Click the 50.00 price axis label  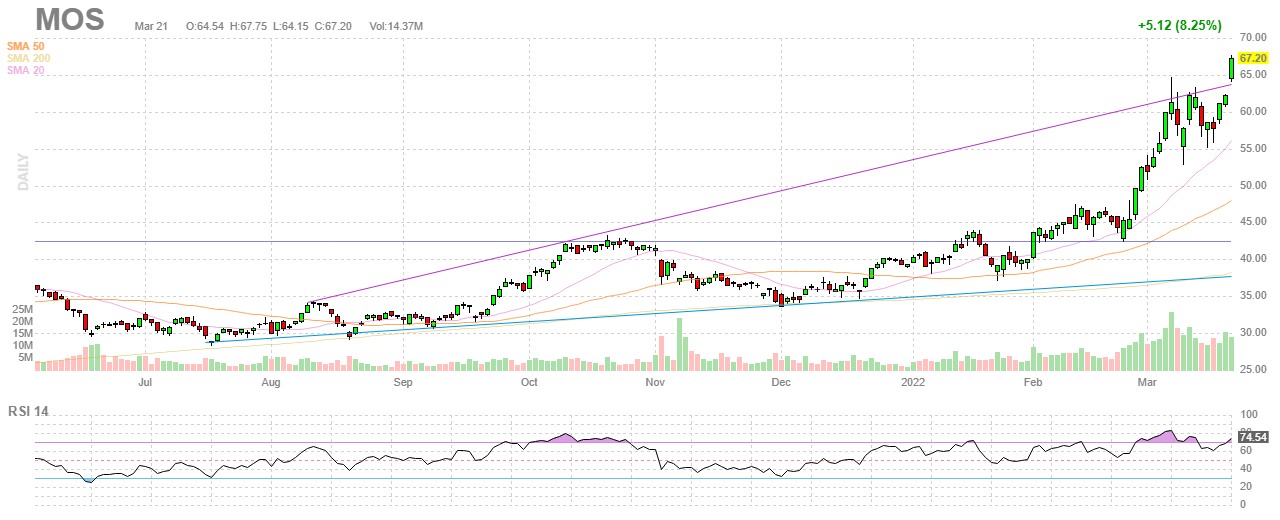(x=1253, y=185)
